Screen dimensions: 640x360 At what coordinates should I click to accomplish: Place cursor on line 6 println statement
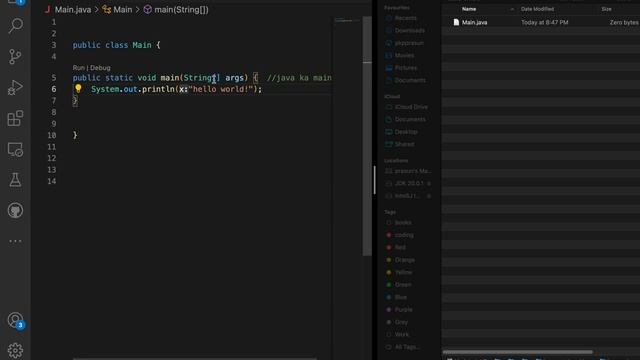176,89
